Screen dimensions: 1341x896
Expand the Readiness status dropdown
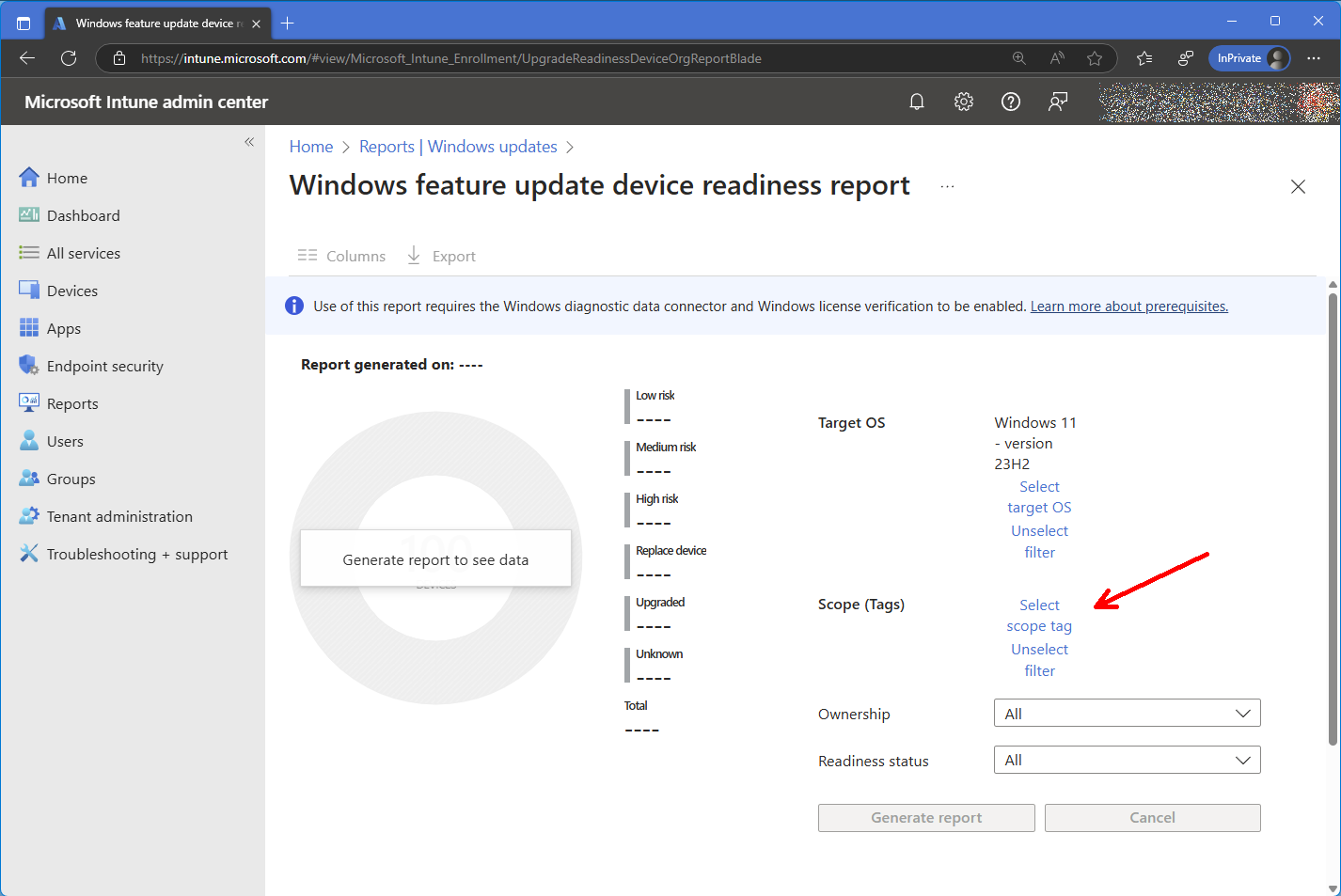[1127, 760]
